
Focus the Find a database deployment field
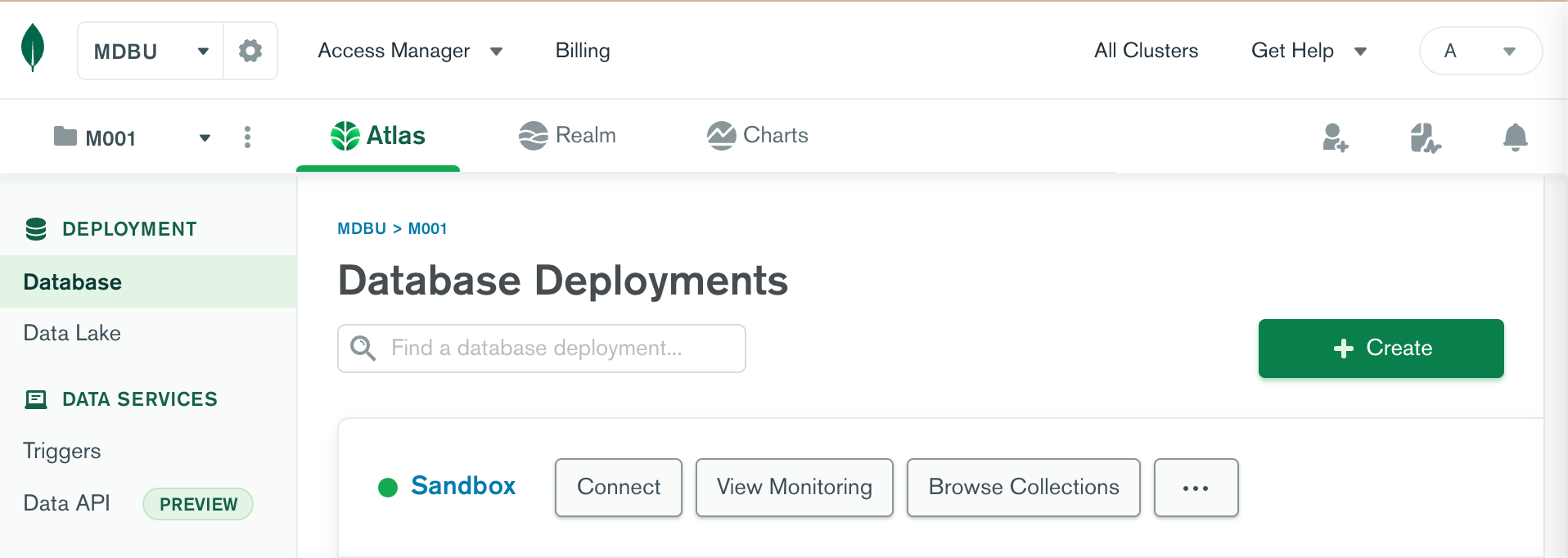(x=556, y=349)
